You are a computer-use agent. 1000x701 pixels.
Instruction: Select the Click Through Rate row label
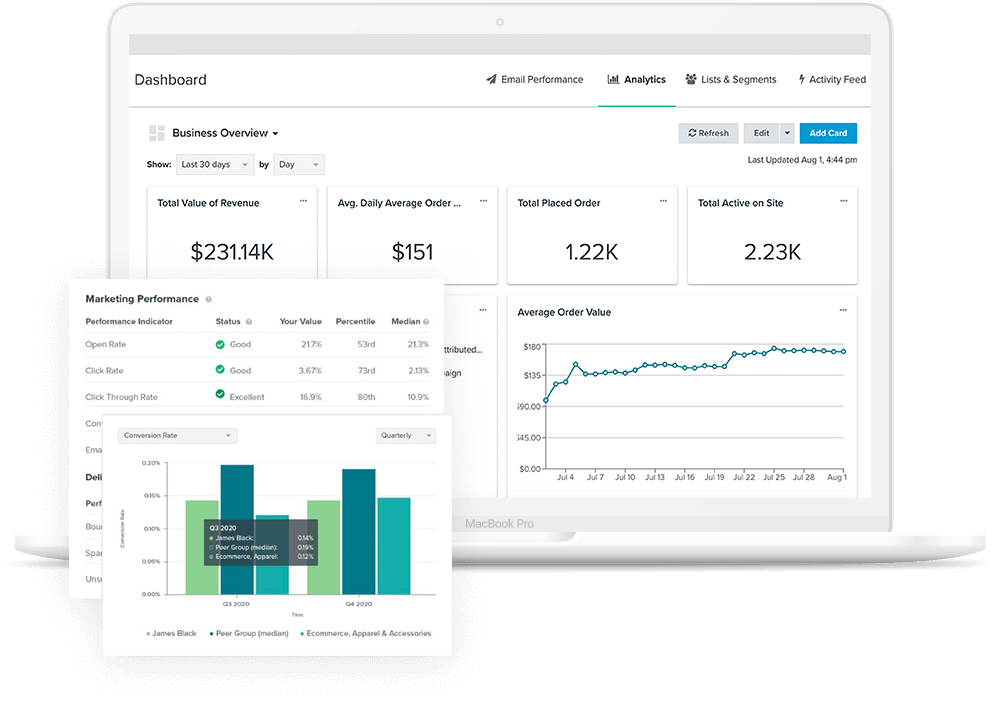121,397
